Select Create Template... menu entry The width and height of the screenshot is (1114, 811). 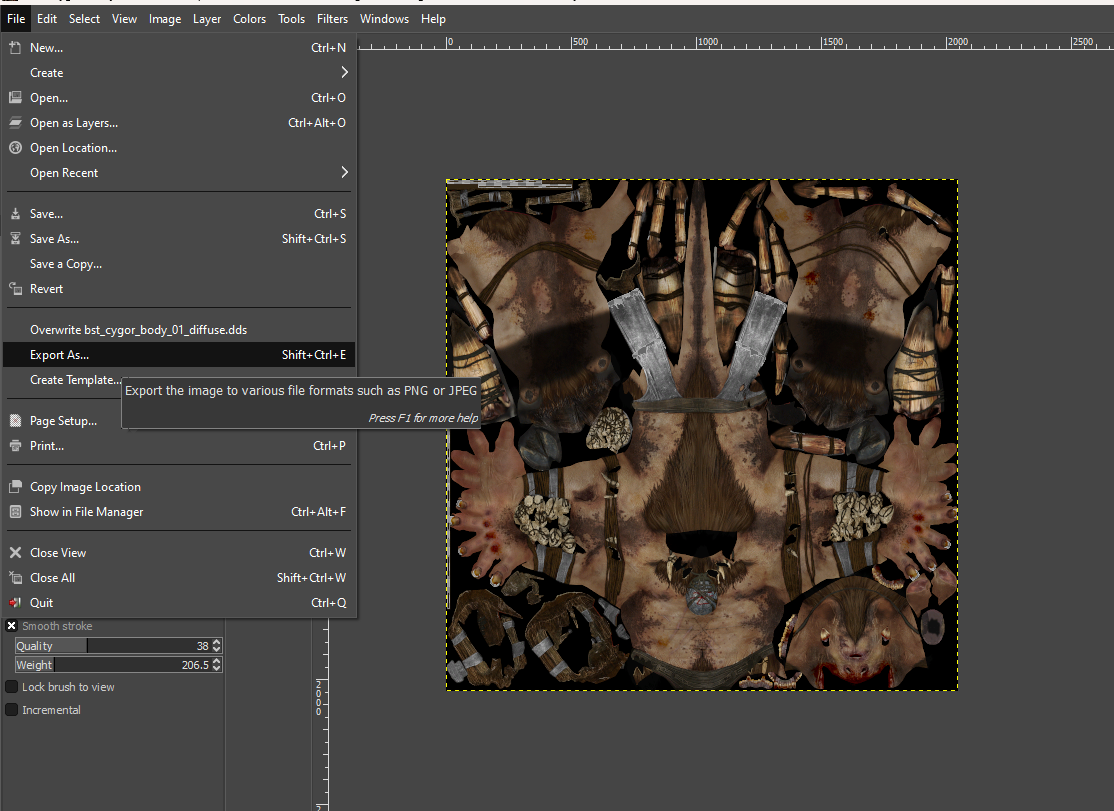coord(75,380)
